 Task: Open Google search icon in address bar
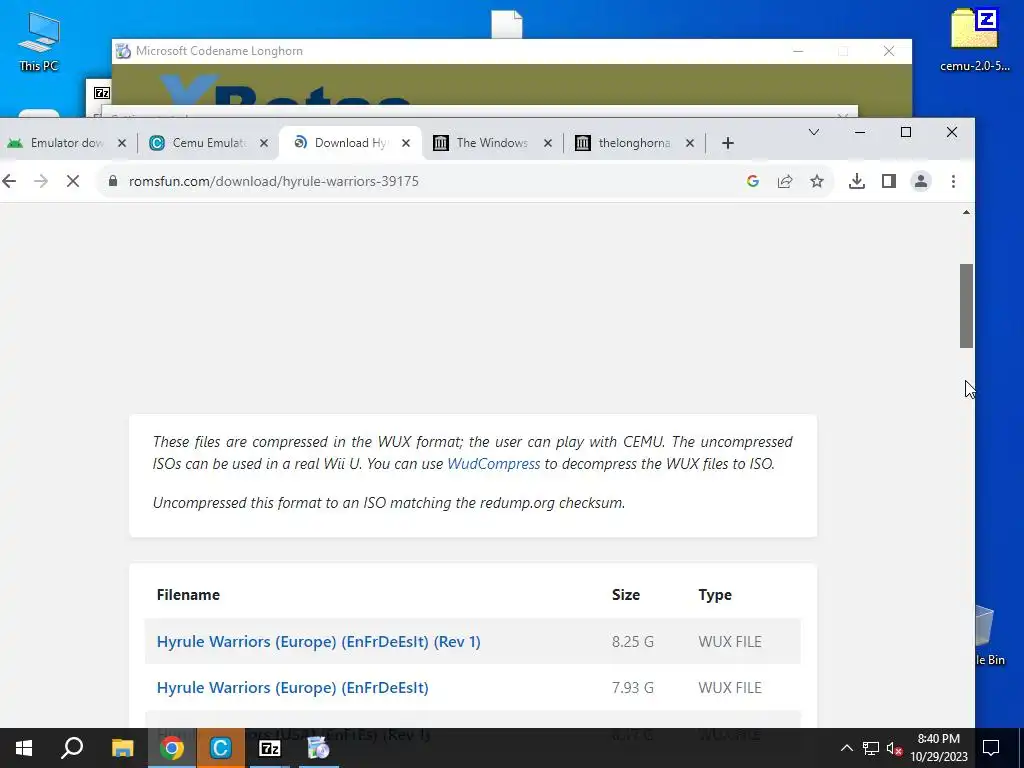[753, 181]
